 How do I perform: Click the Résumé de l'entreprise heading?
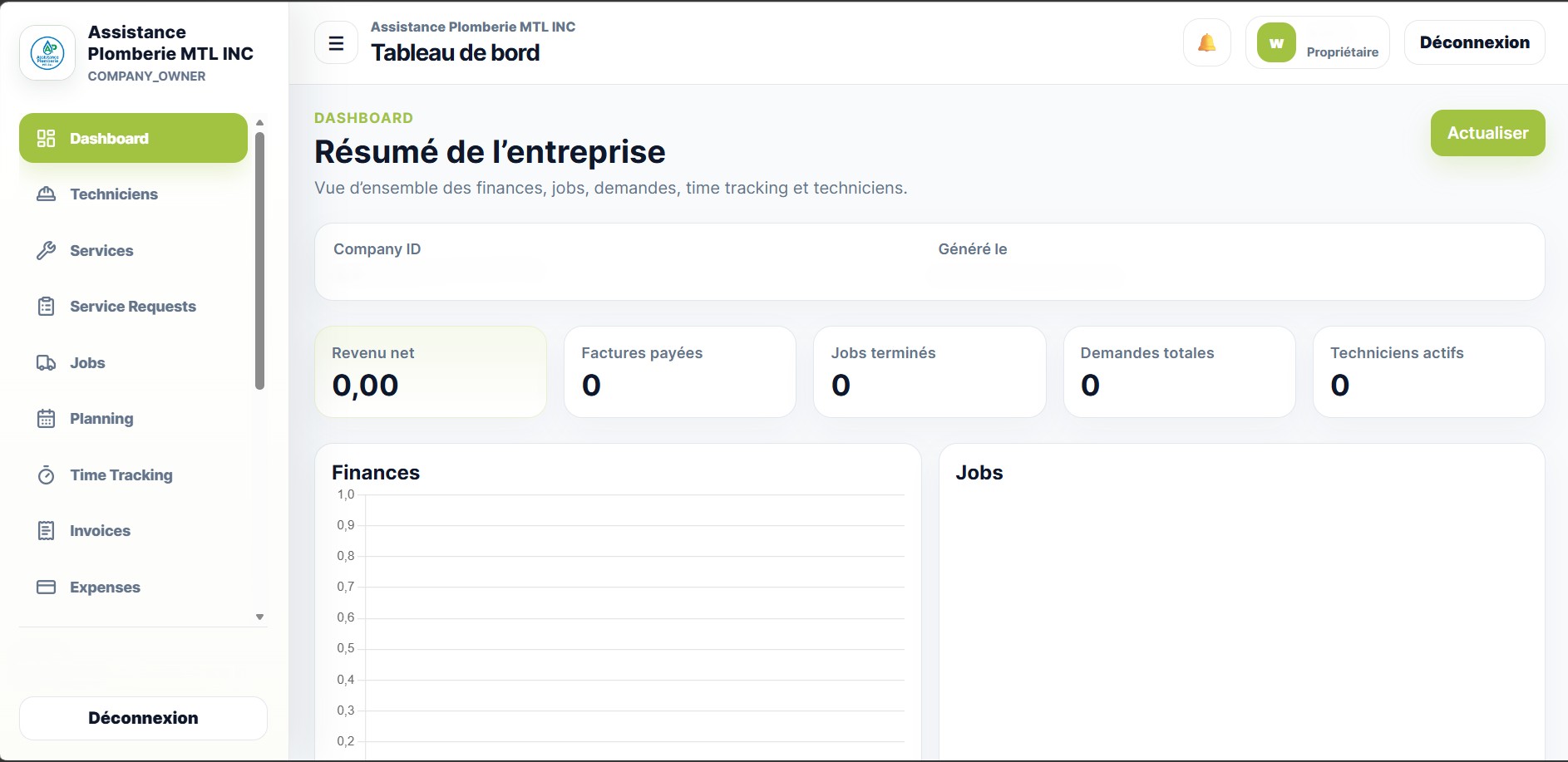(x=490, y=152)
